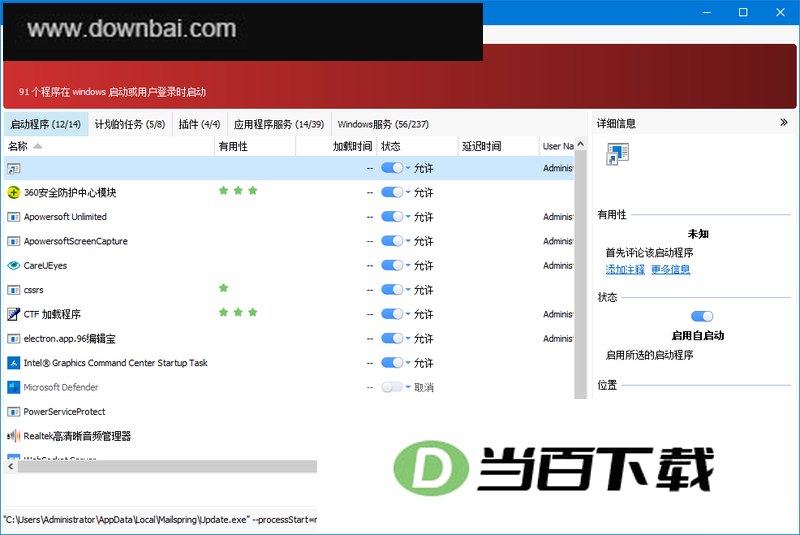Open status dropdown arrow for Microsoft Defender
Image resolution: width=800 pixels, height=535 pixels.
point(408,387)
